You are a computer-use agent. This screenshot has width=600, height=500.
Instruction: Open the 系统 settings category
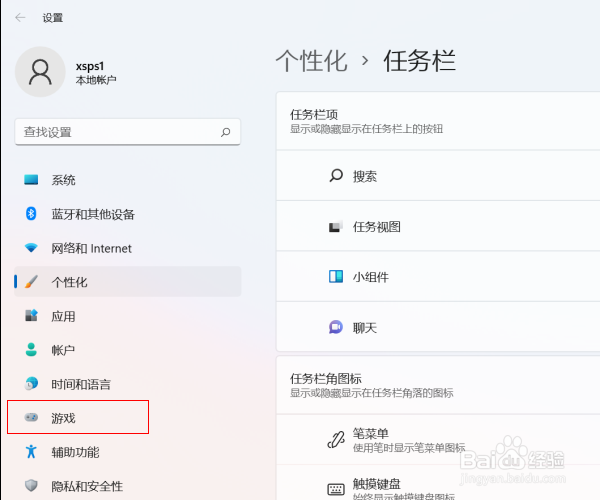[x=127, y=180]
